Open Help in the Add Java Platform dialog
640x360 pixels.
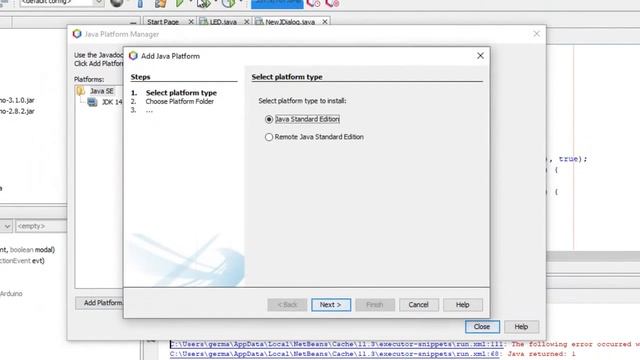[463, 304]
